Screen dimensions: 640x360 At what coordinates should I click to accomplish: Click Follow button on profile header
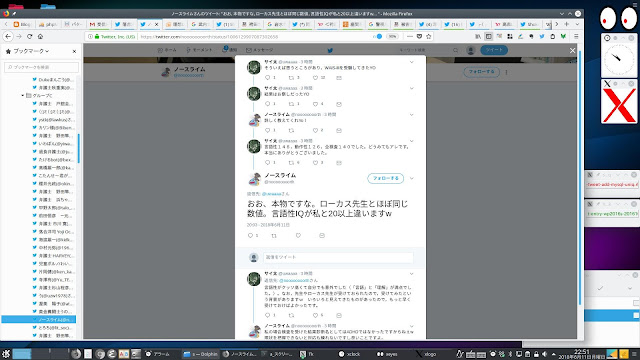(x=482, y=72)
